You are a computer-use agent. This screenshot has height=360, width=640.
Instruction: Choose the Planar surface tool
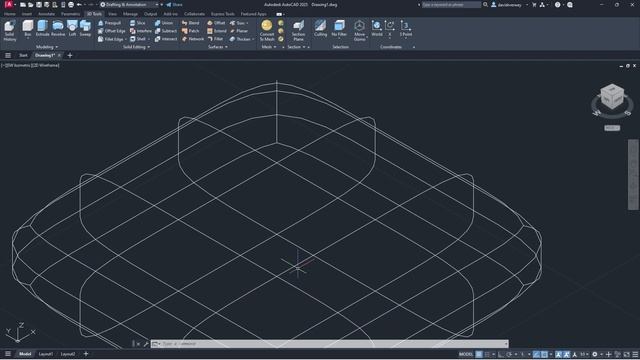click(x=239, y=31)
